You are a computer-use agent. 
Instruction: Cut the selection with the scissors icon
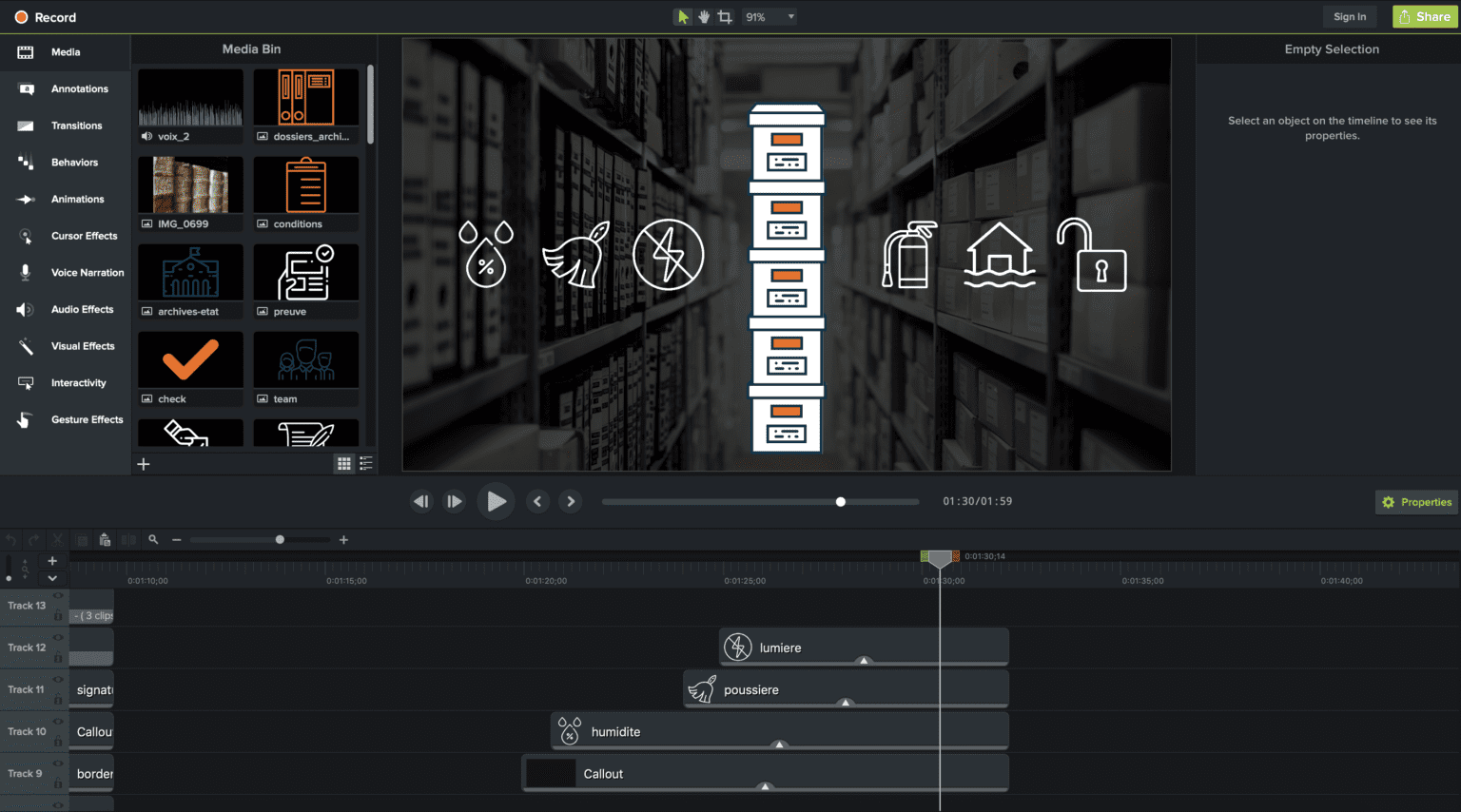point(56,539)
